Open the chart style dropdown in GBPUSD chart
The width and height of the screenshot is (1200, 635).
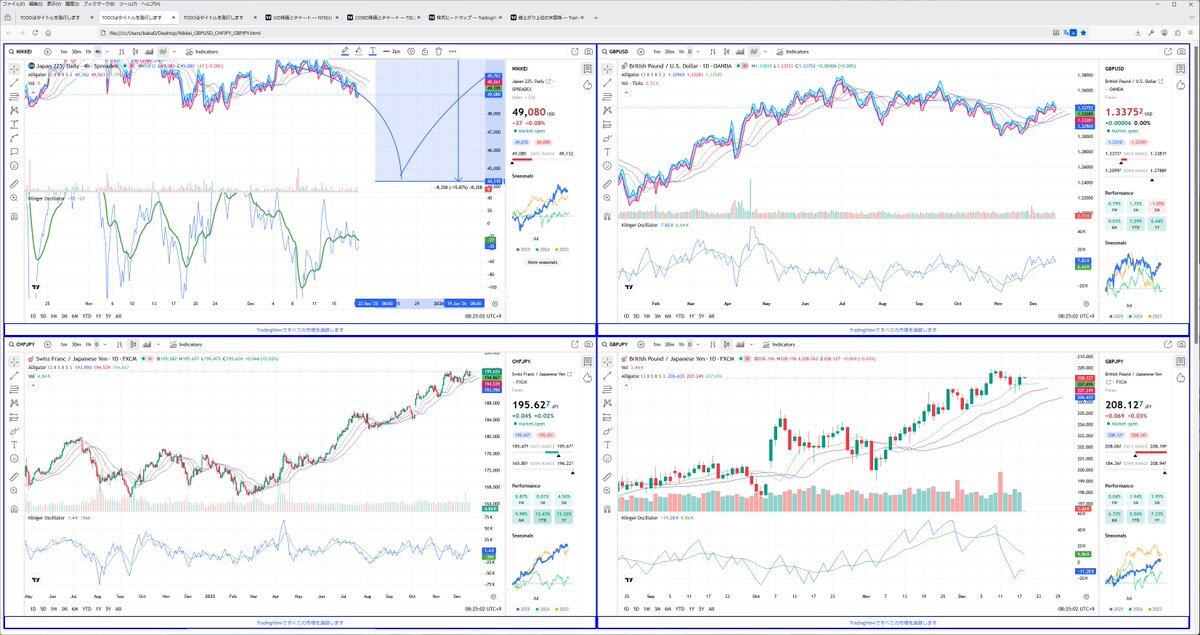coord(764,51)
